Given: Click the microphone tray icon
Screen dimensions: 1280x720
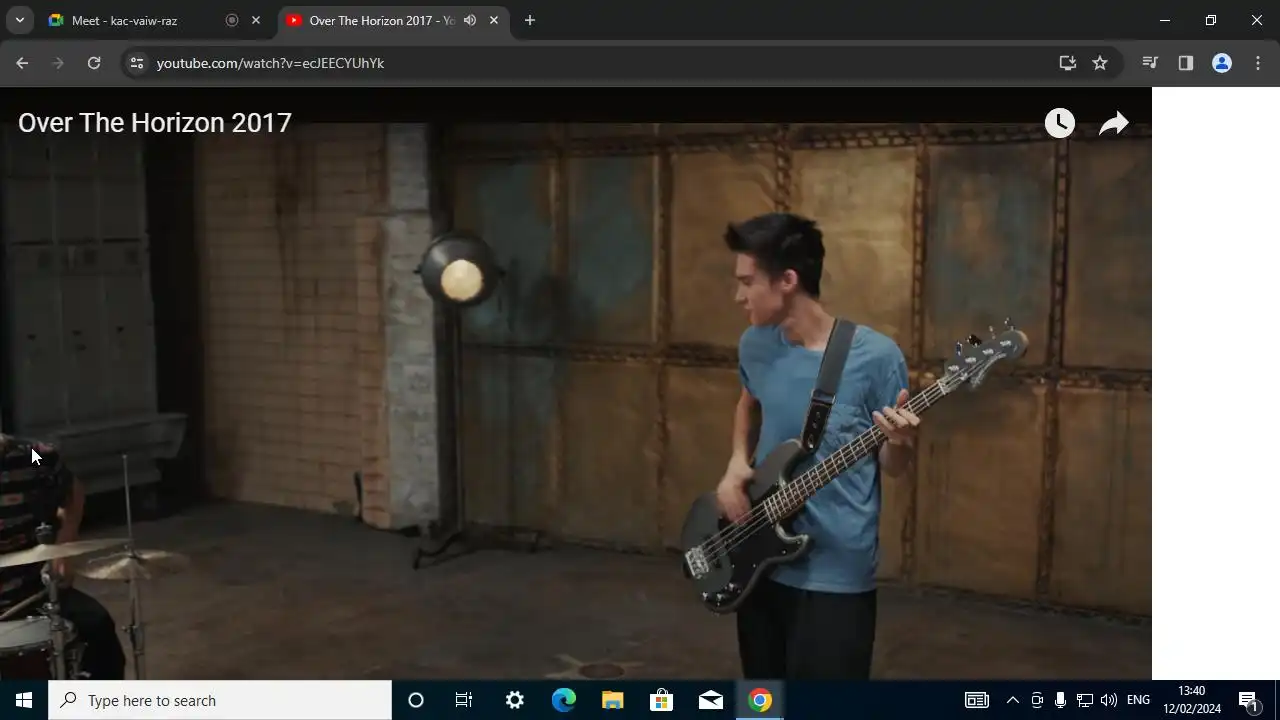Looking at the screenshot, I should click(x=1060, y=700).
